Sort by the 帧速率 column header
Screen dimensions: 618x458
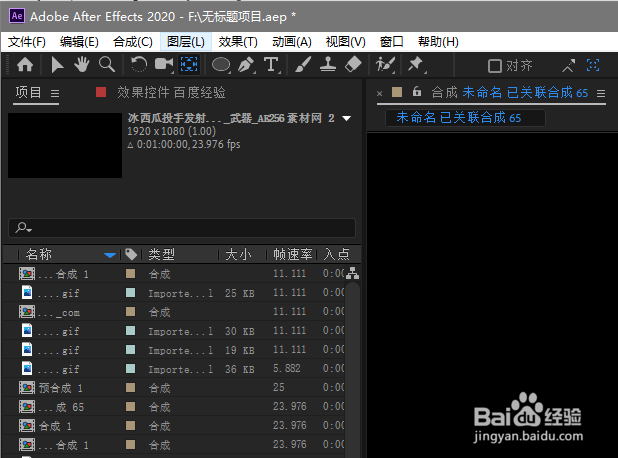(292, 254)
